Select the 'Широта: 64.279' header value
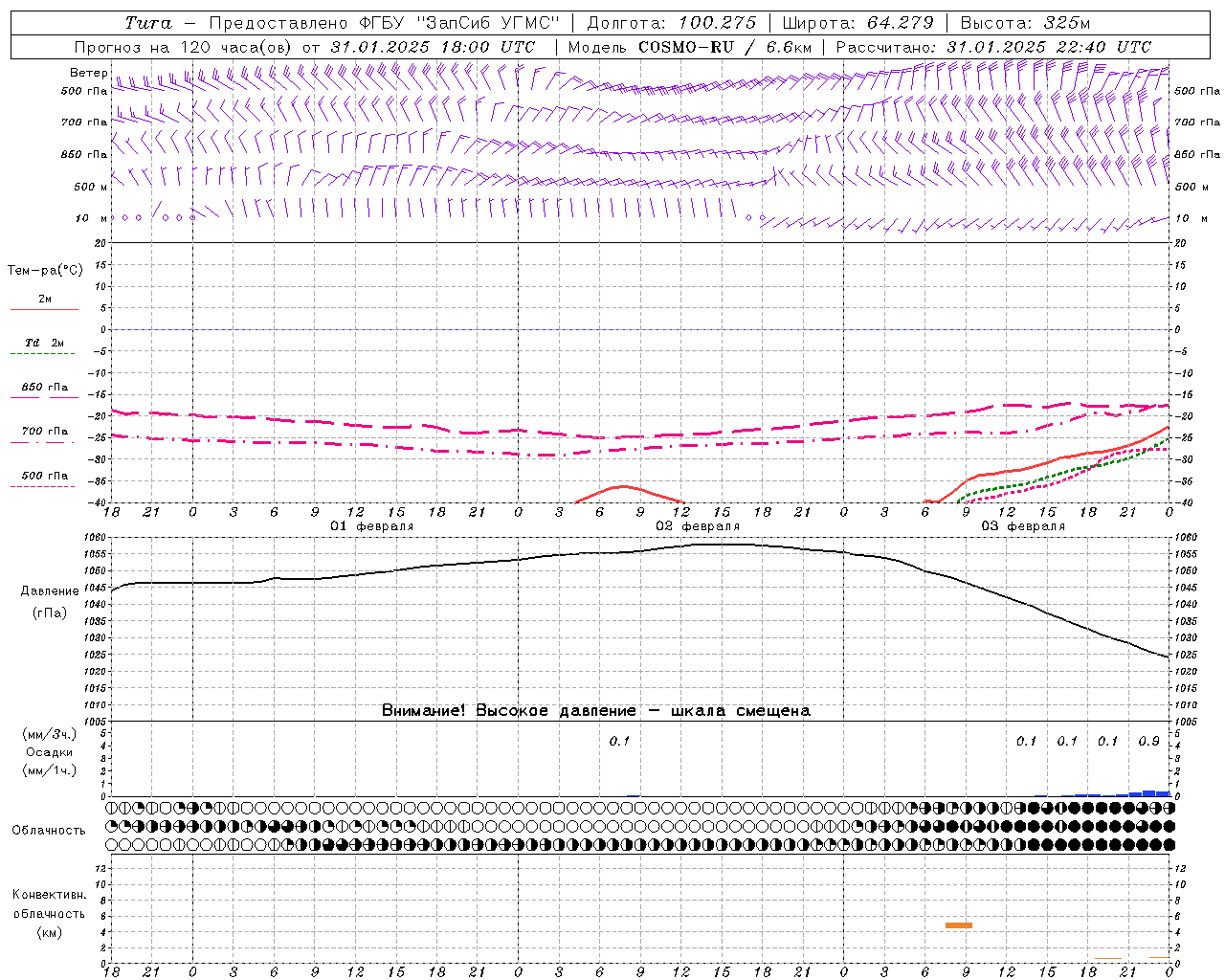The width and height of the screenshot is (1225, 980). (x=857, y=23)
